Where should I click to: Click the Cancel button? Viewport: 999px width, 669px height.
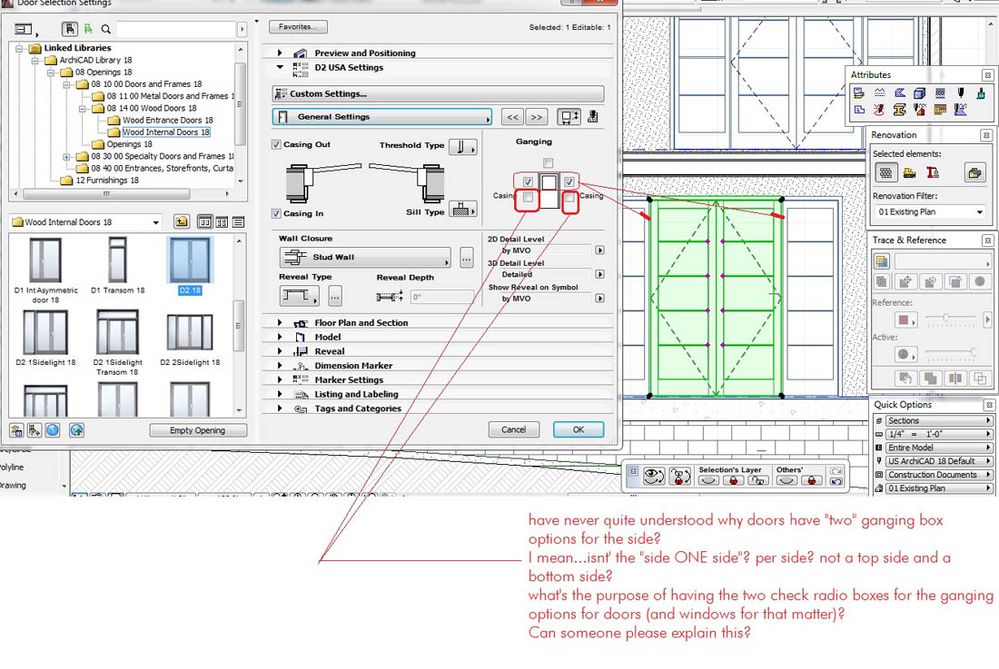click(x=514, y=429)
